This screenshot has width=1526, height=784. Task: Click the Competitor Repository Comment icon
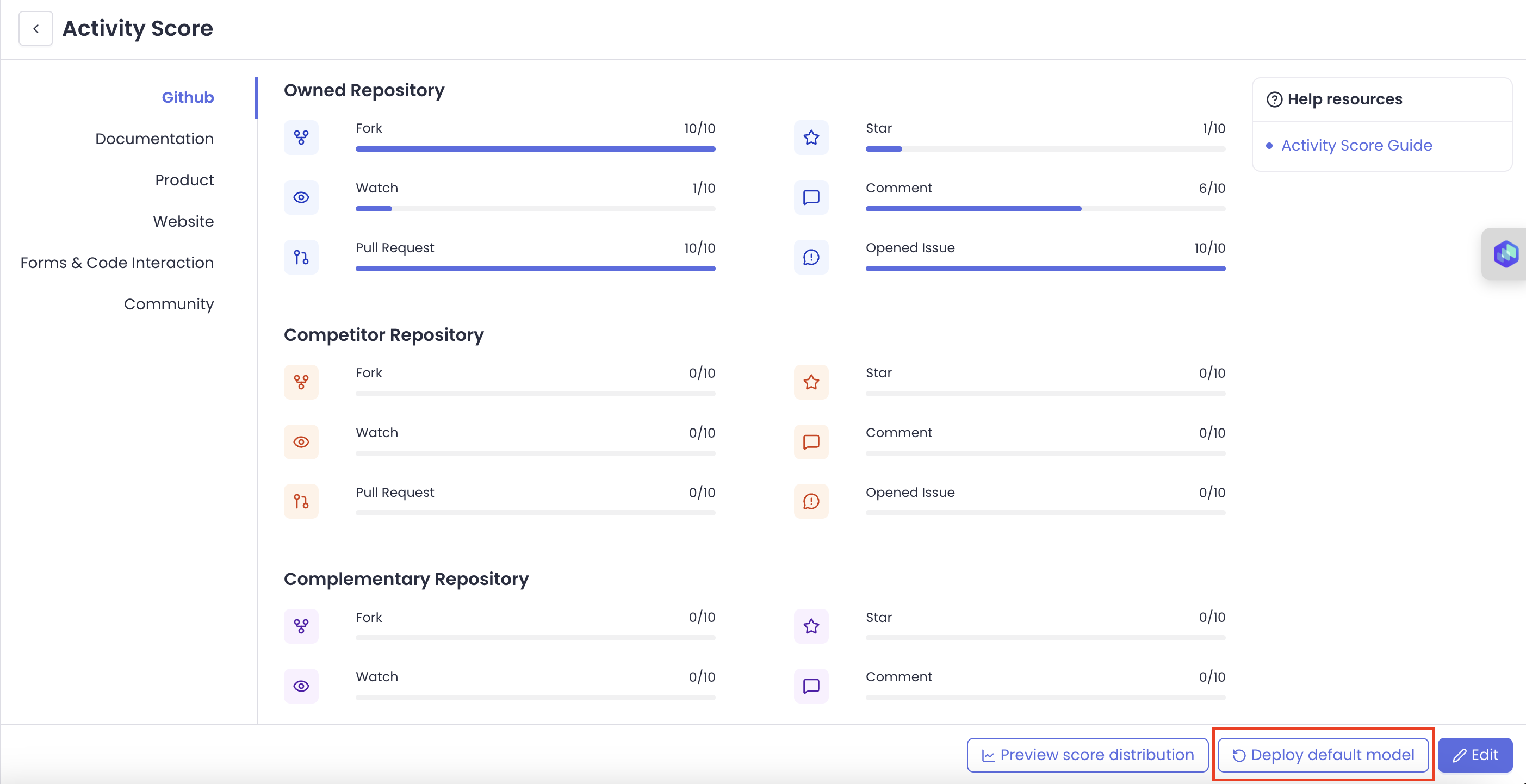click(811, 441)
